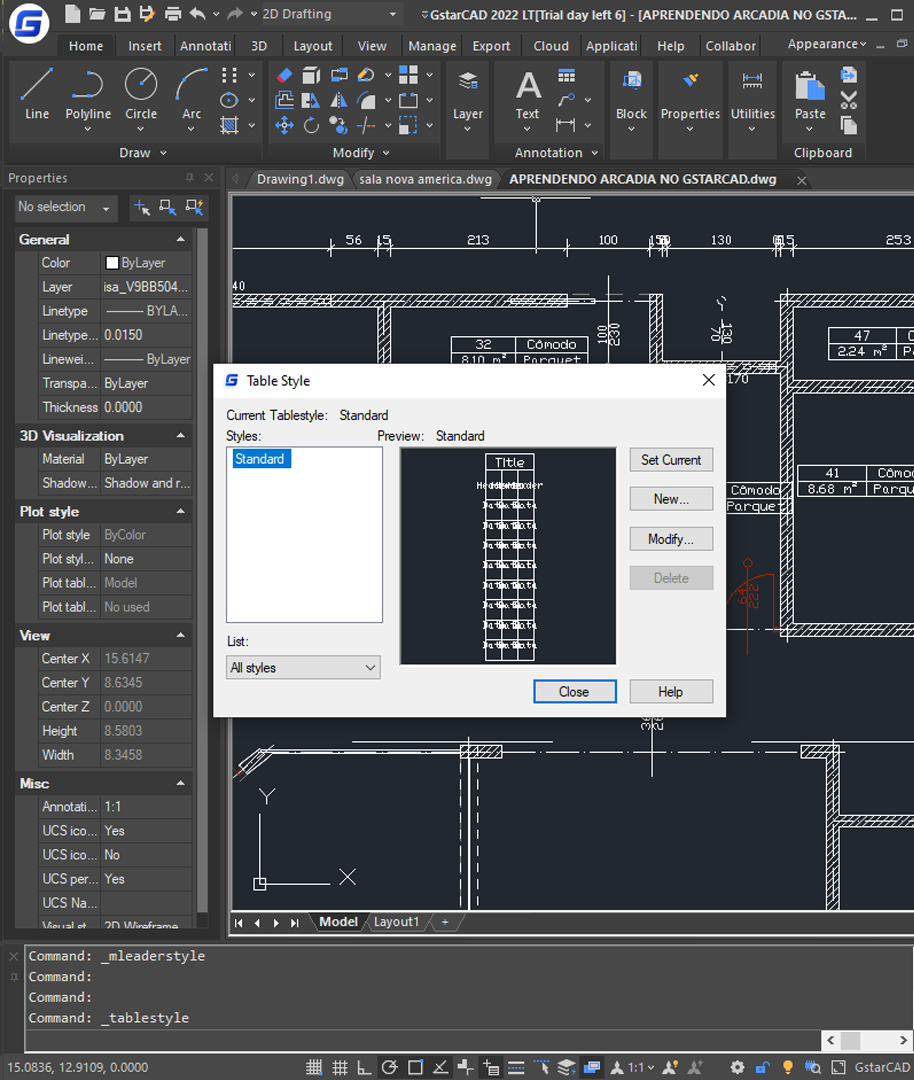Collapse the Plot style section
The image size is (914, 1080).
click(180, 512)
